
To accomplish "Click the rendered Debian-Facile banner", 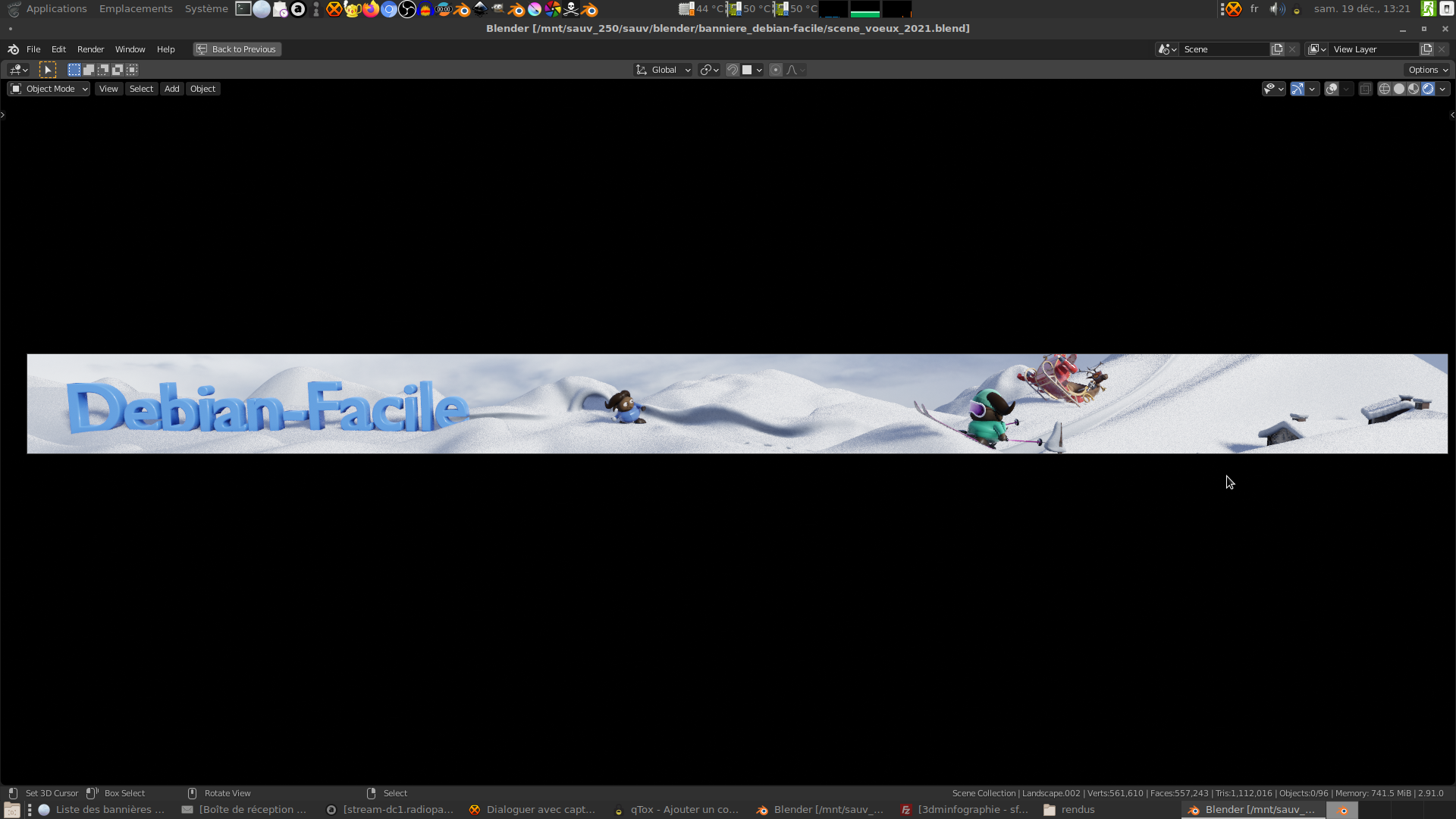I will click(737, 403).
